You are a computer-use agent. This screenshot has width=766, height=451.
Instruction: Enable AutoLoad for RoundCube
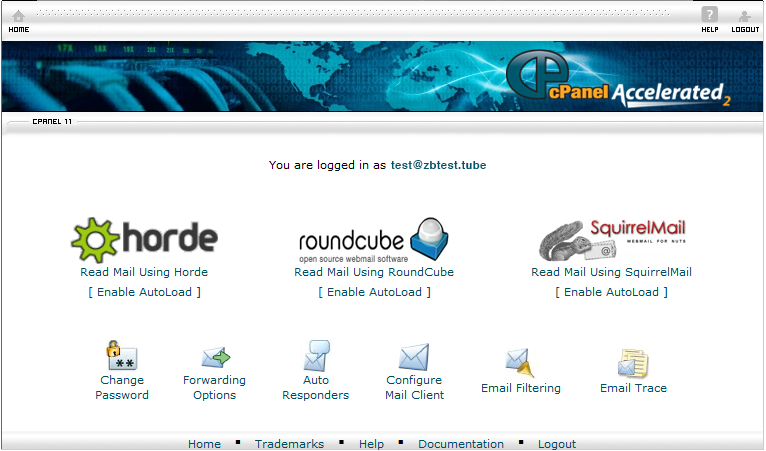tap(374, 292)
